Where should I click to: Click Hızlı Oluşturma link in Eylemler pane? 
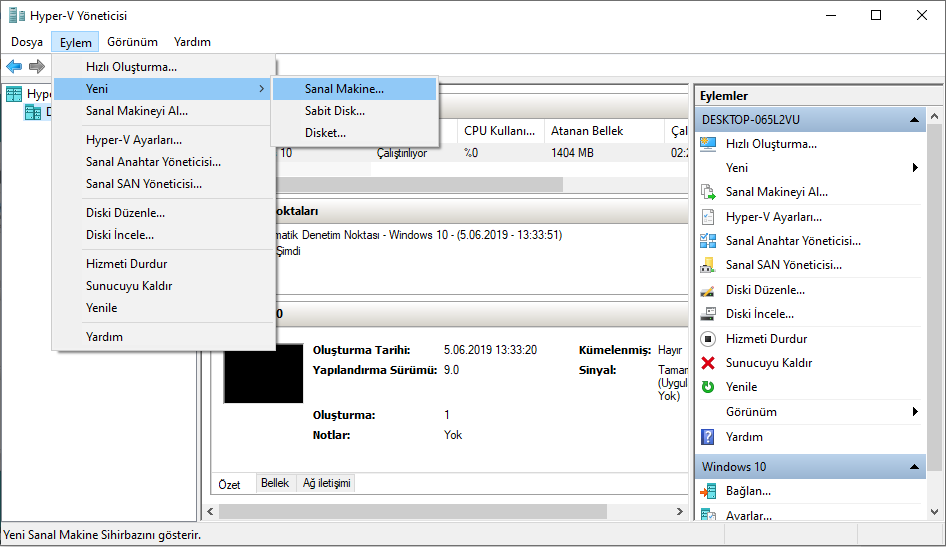(x=771, y=144)
